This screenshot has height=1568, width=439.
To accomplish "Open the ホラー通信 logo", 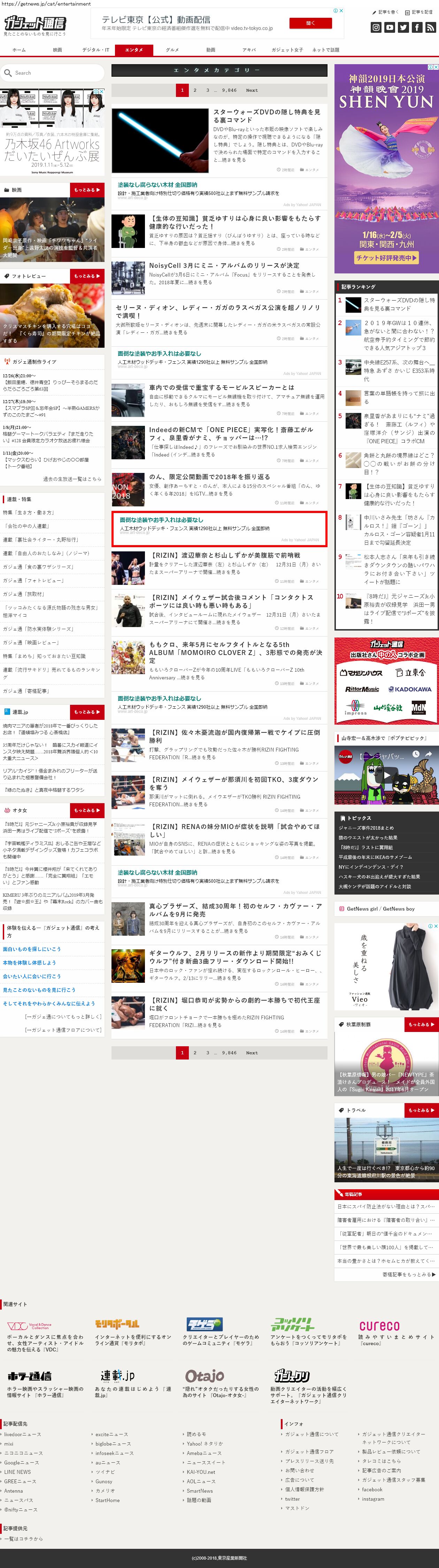I will pyautogui.click(x=29, y=1375).
